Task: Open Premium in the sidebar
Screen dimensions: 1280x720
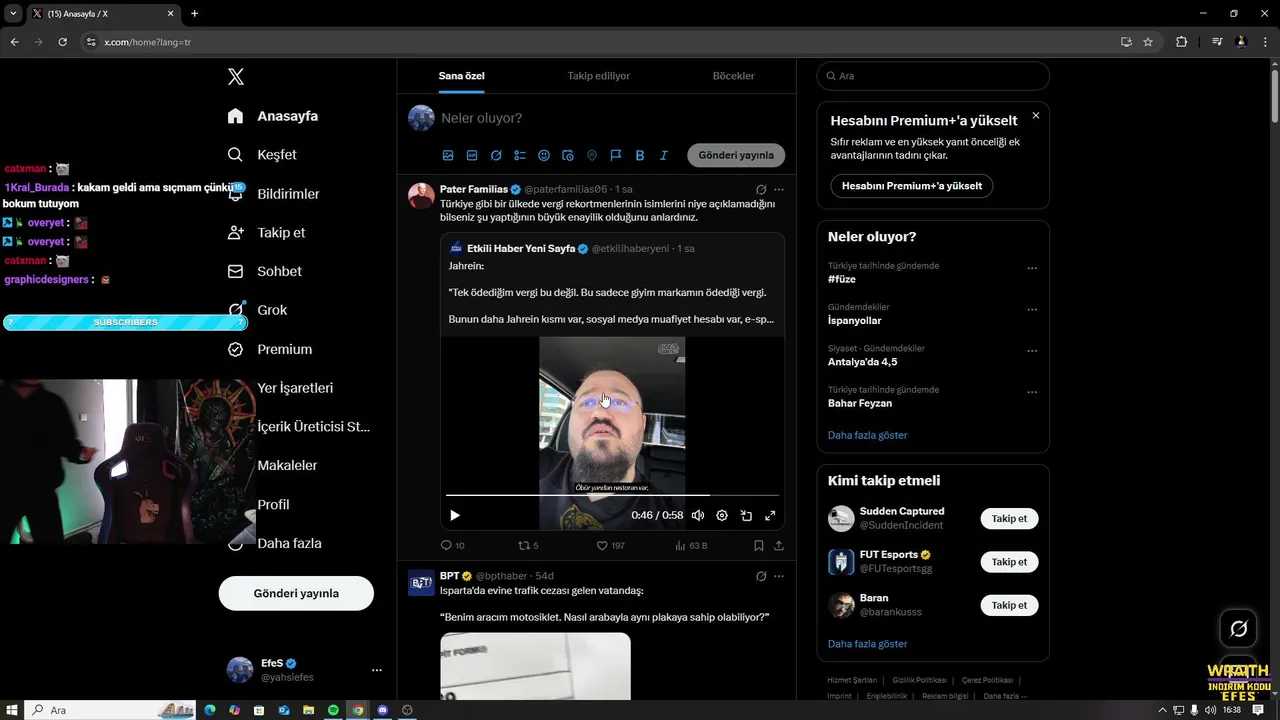Action: 270,349
